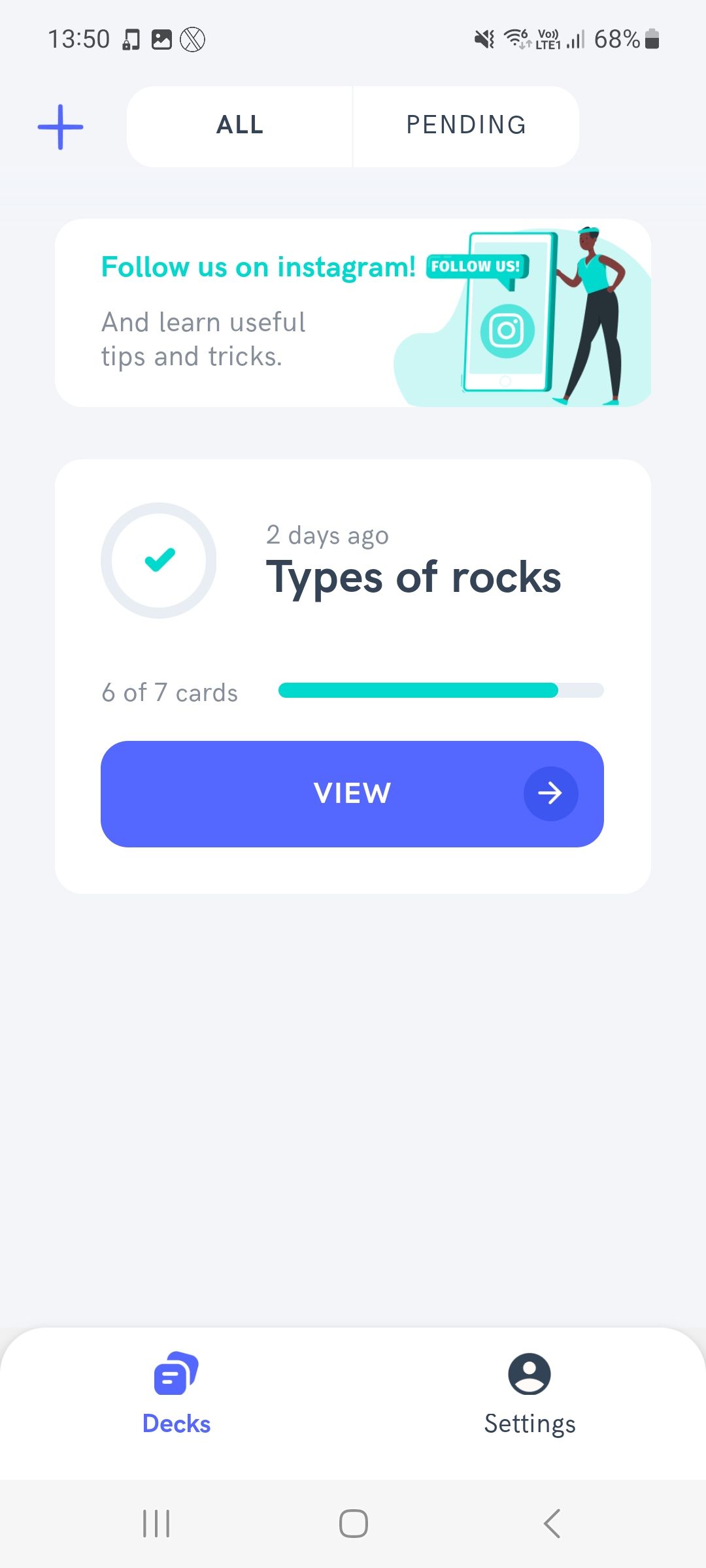Tap the arrow icon in VIEW button
Image resolution: width=706 pixels, height=1568 pixels.
point(550,794)
